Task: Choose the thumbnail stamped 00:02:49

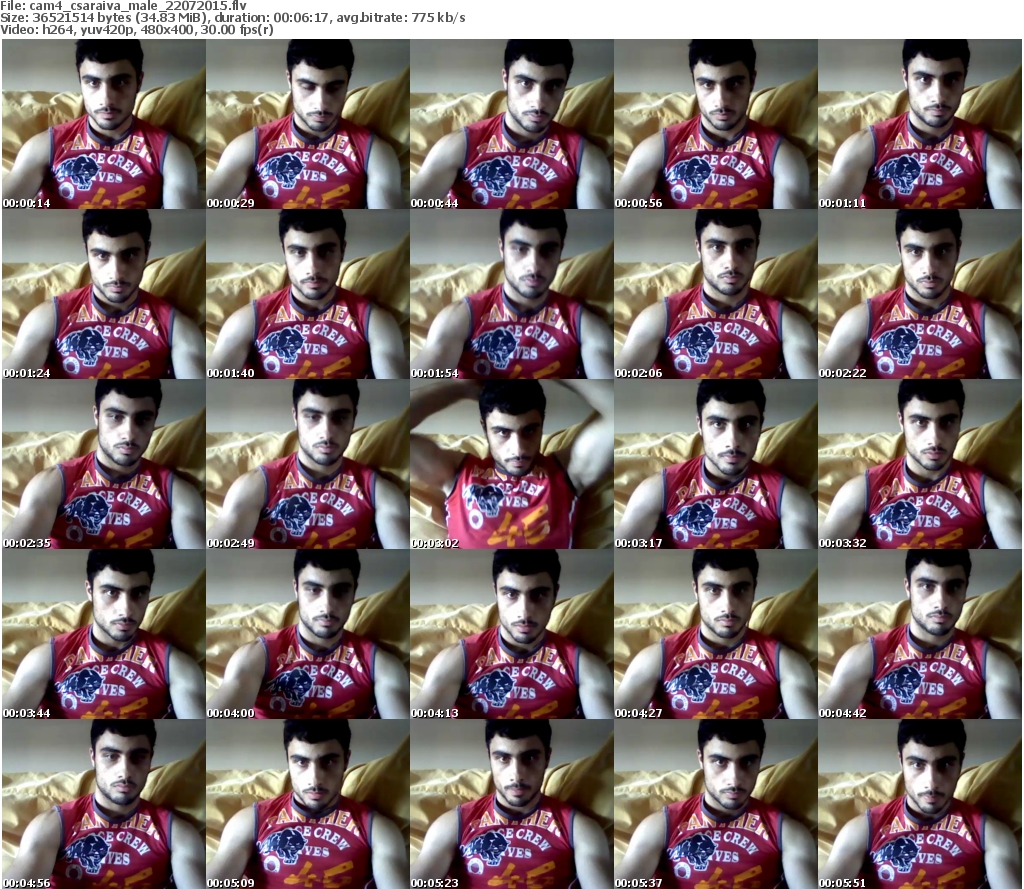Action: (x=308, y=464)
